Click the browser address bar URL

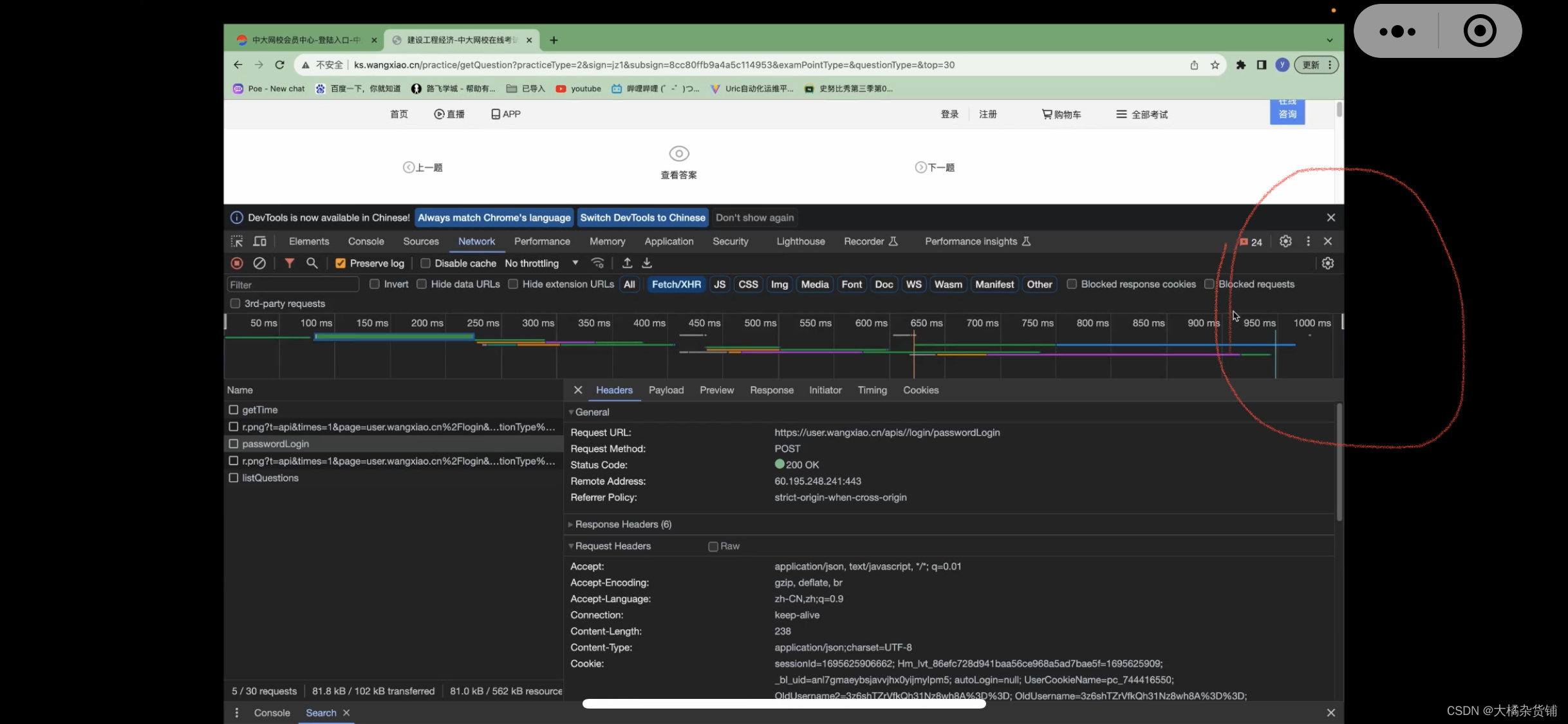pyautogui.click(x=654, y=65)
